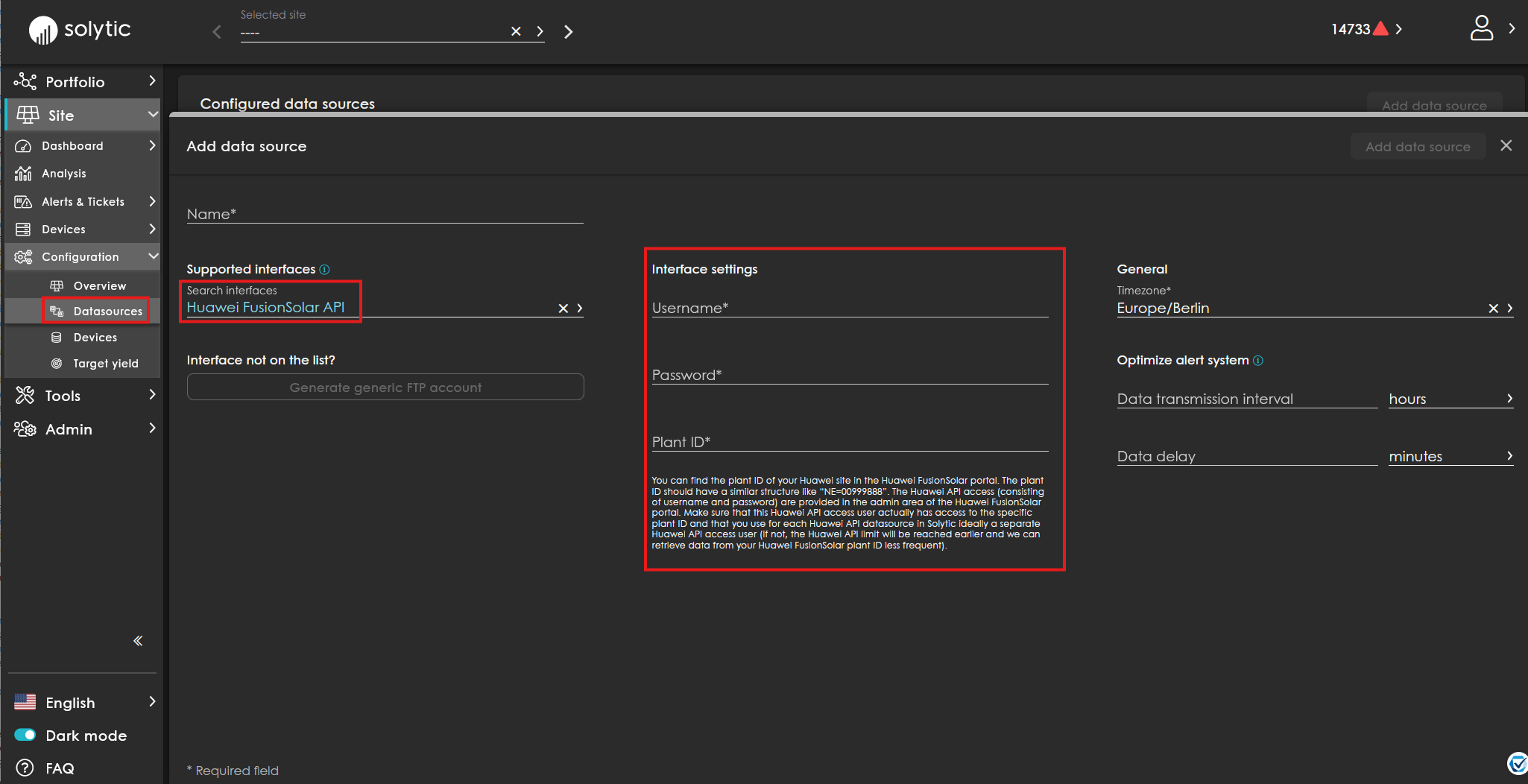Click the Tools icon in the sidebar
This screenshot has width=1528, height=784.
point(25,395)
